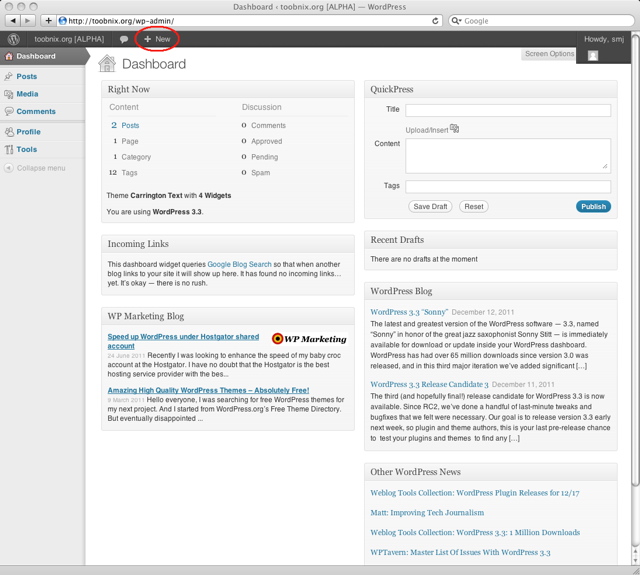Click the QuickPress widget header
Screen dimensions: 640x575
pos(491,89)
